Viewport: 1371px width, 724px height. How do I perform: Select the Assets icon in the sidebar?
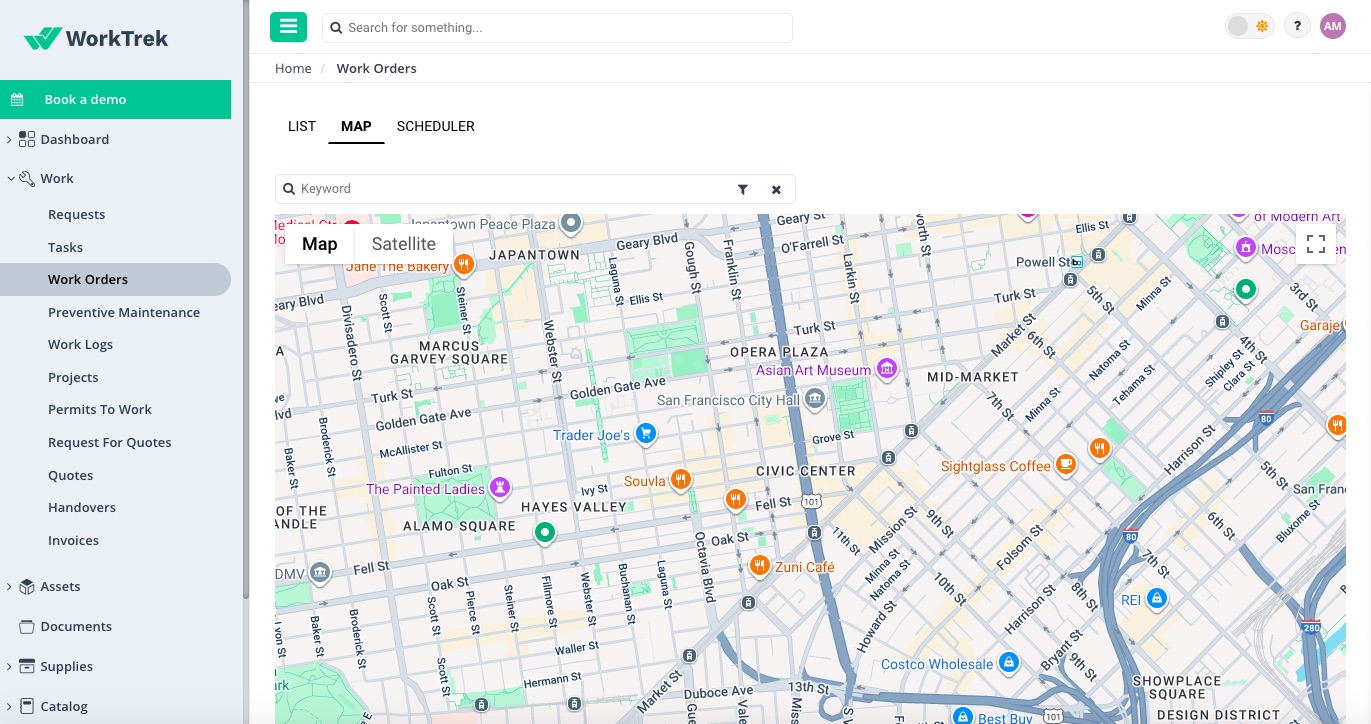click(x=29, y=586)
